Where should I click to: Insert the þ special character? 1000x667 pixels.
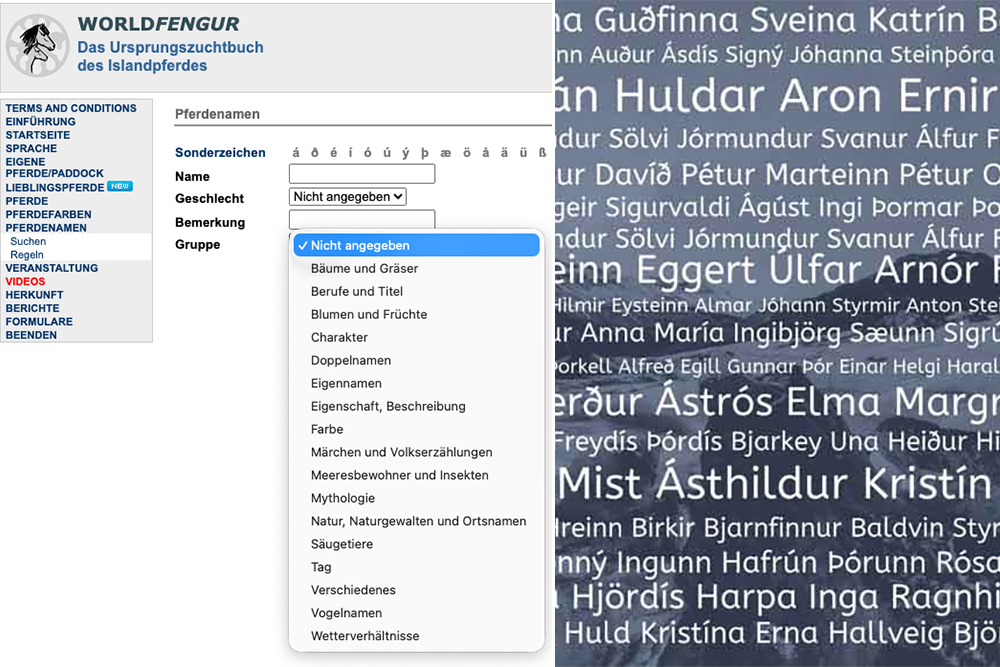424,153
